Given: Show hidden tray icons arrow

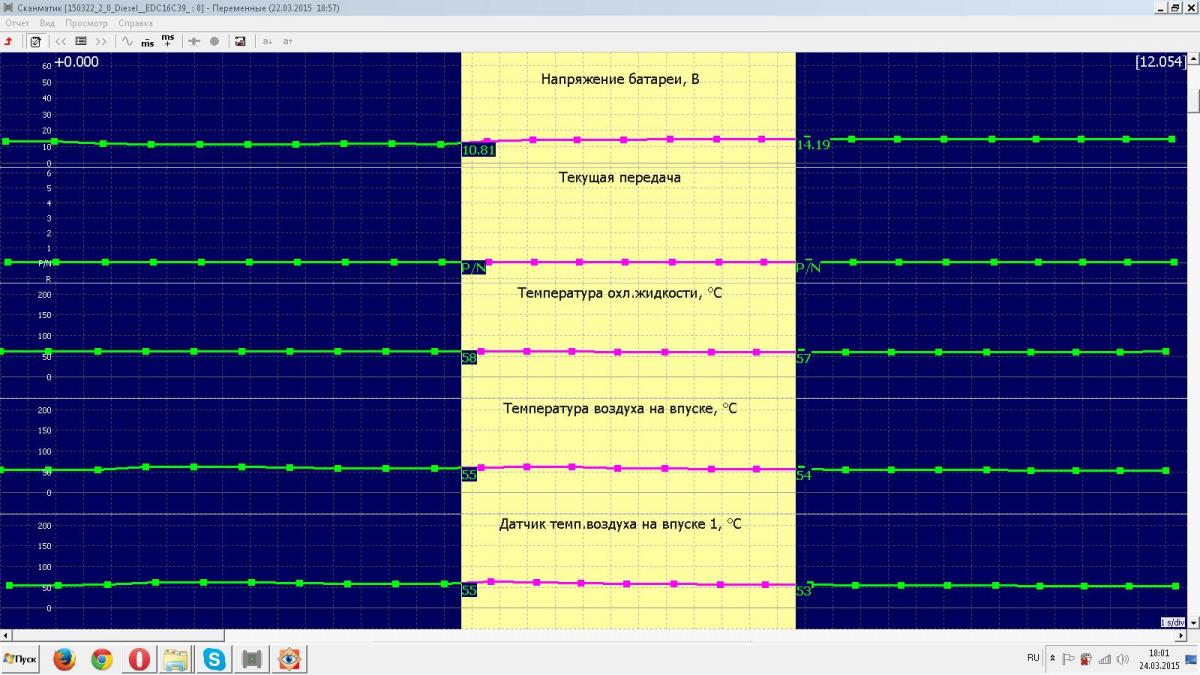Looking at the screenshot, I should [1052, 658].
